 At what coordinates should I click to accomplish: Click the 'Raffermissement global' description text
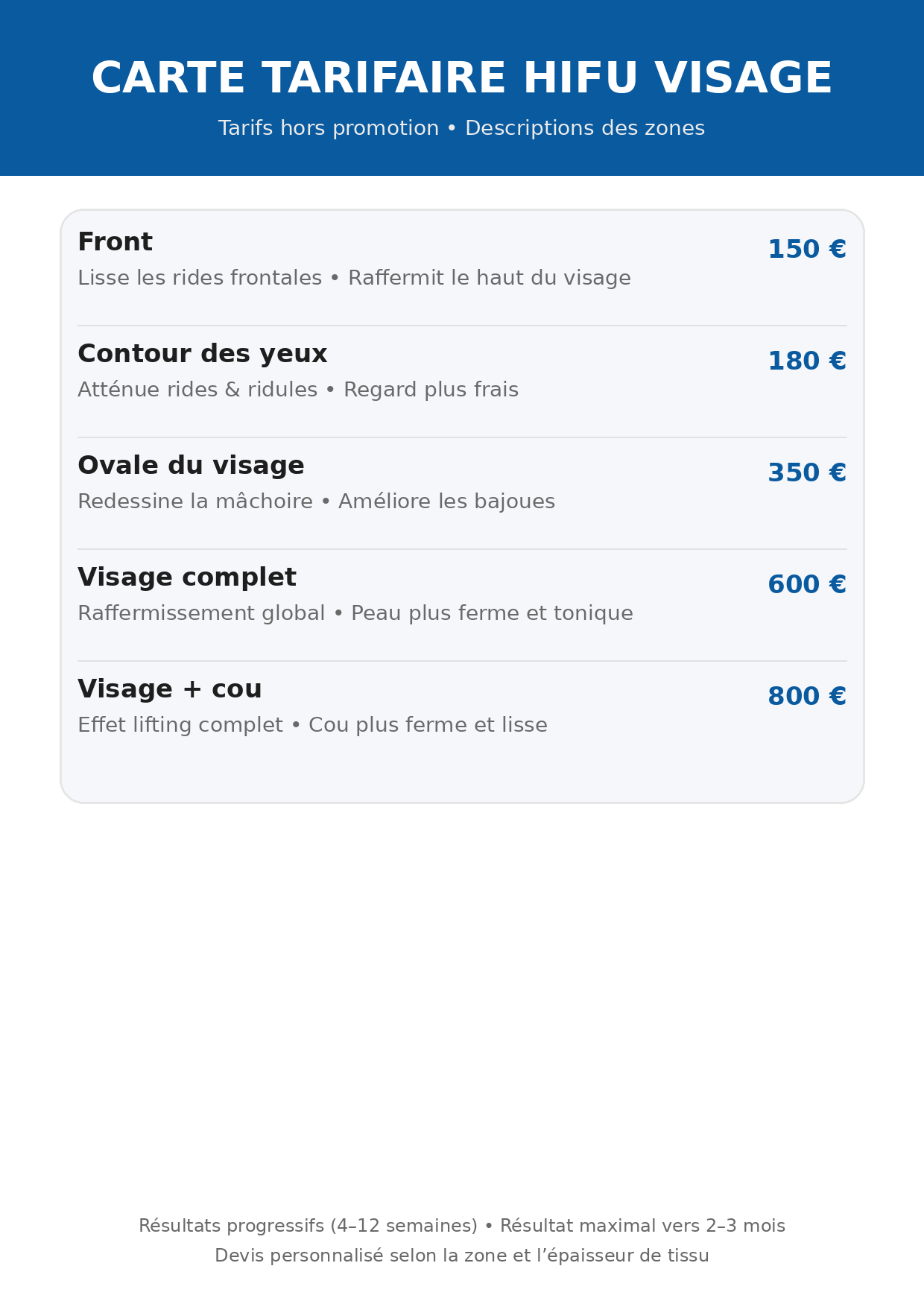point(355,613)
